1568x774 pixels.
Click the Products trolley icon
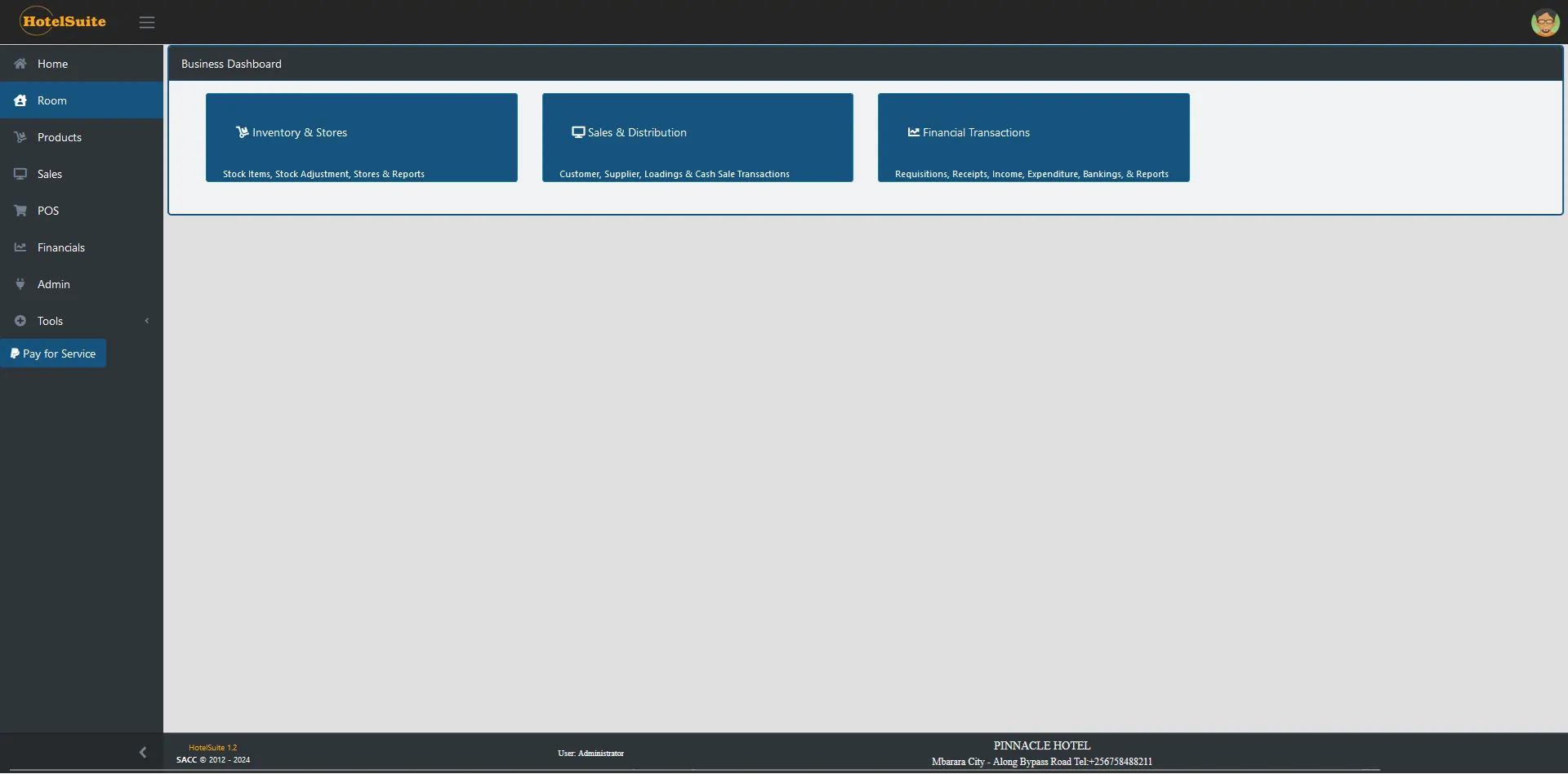20,137
